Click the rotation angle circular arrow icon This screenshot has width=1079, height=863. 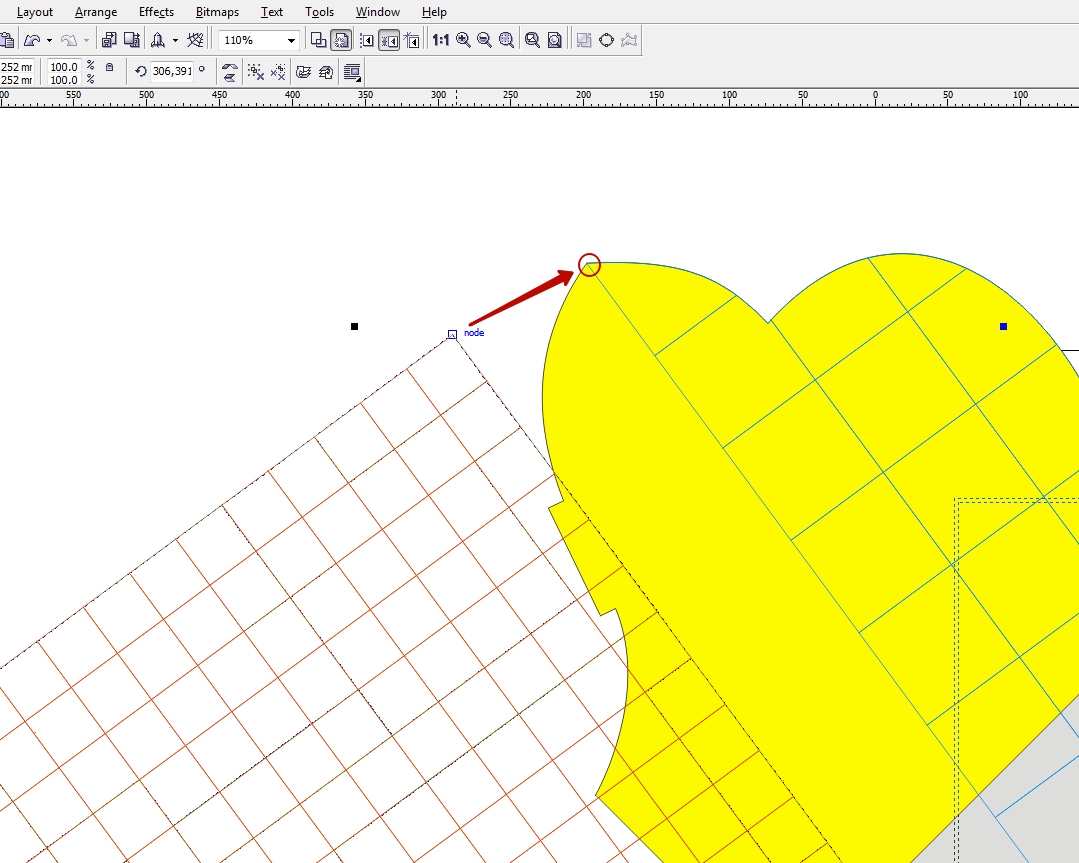pyautogui.click(x=140, y=71)
